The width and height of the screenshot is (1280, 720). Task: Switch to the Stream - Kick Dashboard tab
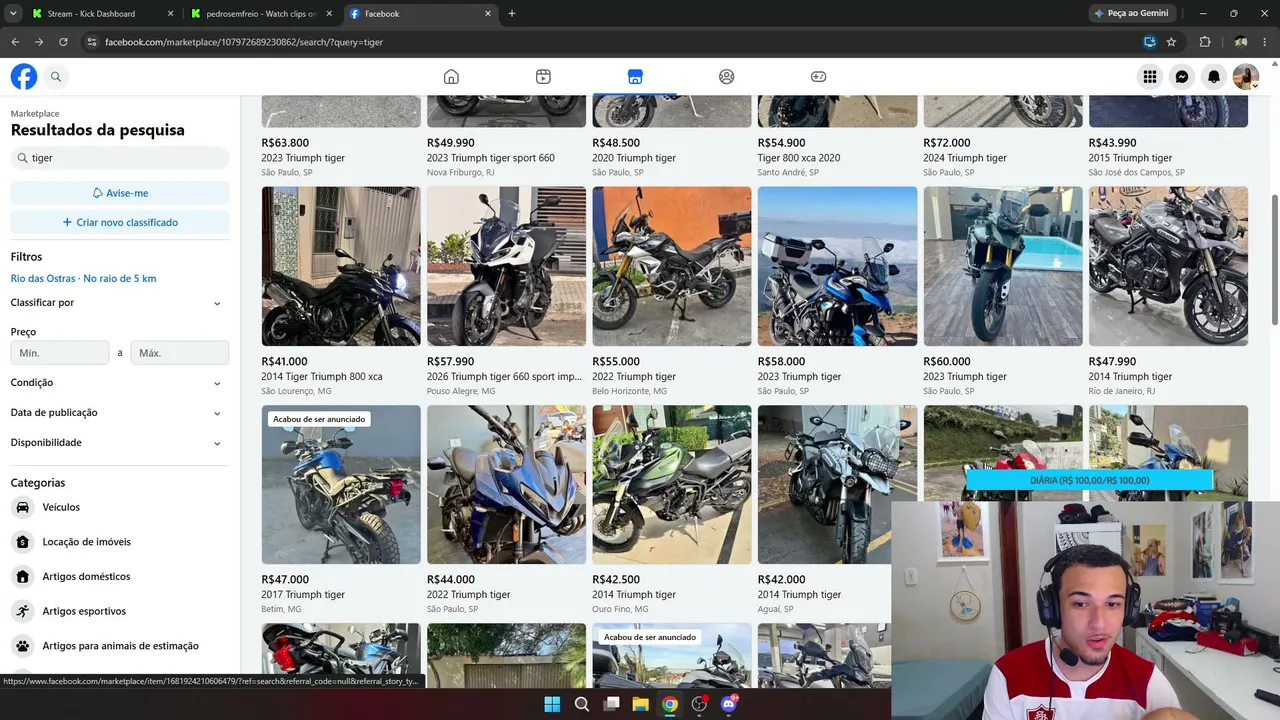pos(103,14)
